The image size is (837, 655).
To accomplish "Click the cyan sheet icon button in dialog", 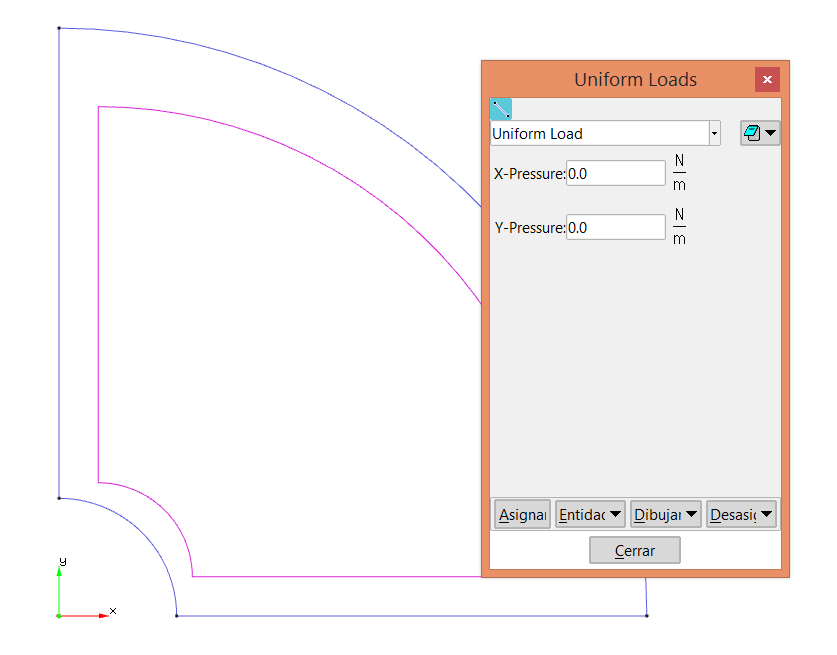I will (x=760, y=133).
